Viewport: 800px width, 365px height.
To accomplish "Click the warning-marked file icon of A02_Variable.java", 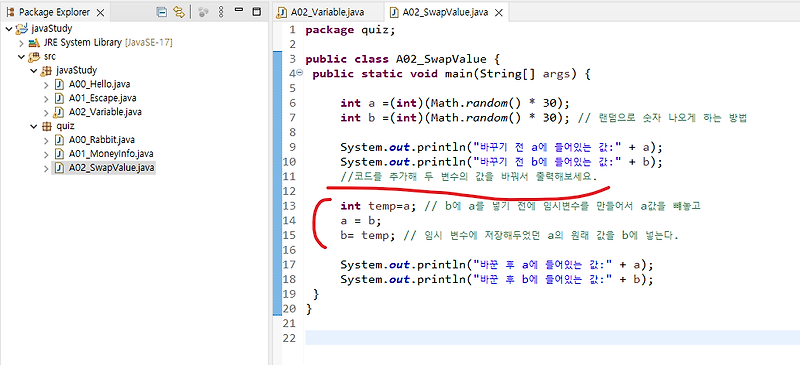I will pos(59,112).
